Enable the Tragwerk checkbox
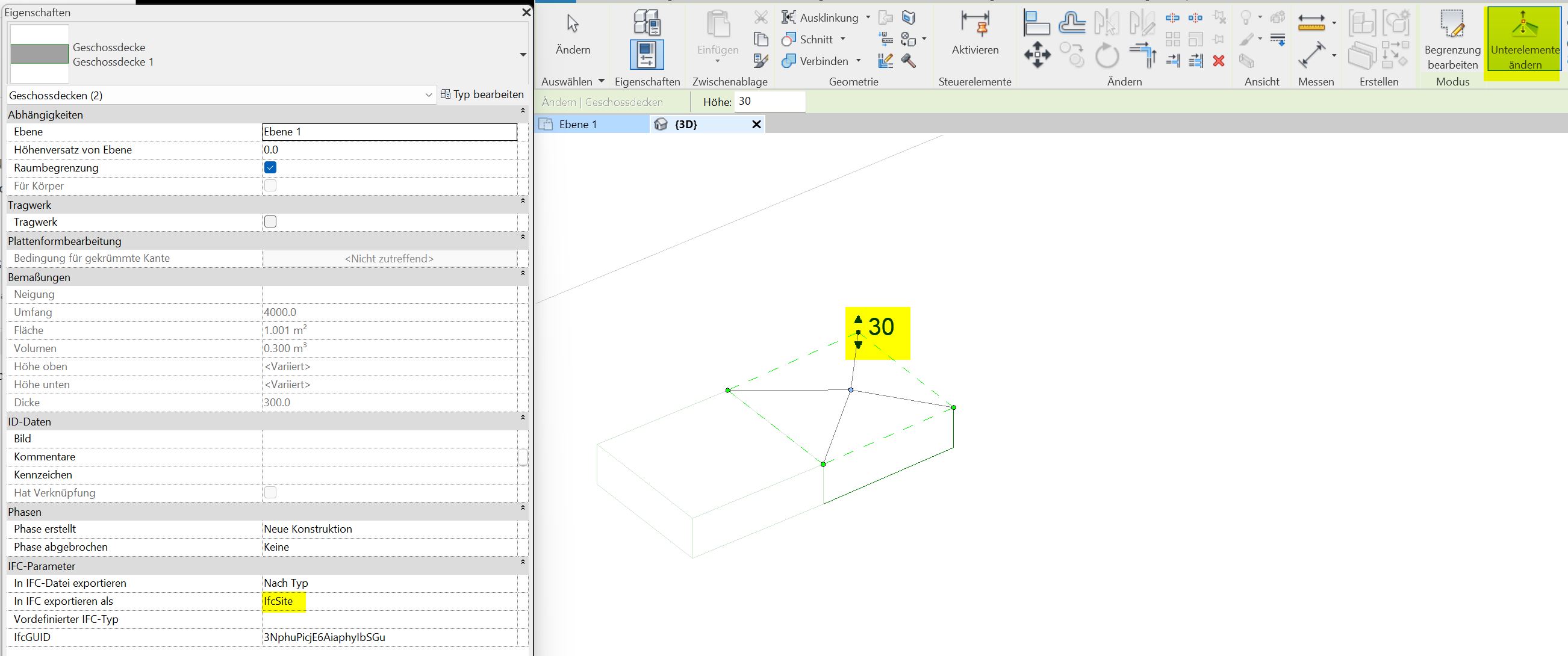The height and width of the screenshot is (656, 1568). pos(270,221)
